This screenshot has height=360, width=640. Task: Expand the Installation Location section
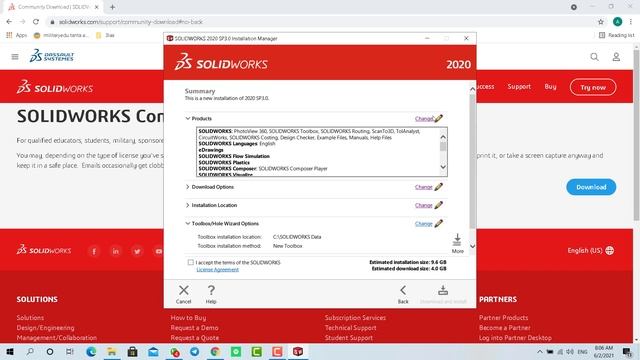click(x=188, y=205)
